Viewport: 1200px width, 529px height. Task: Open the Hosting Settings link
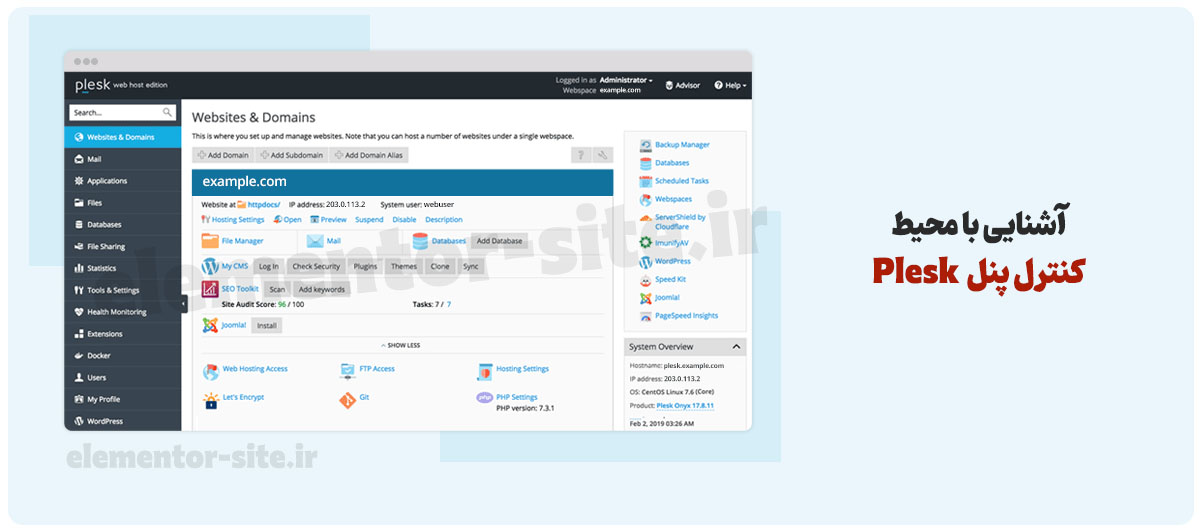238,220
